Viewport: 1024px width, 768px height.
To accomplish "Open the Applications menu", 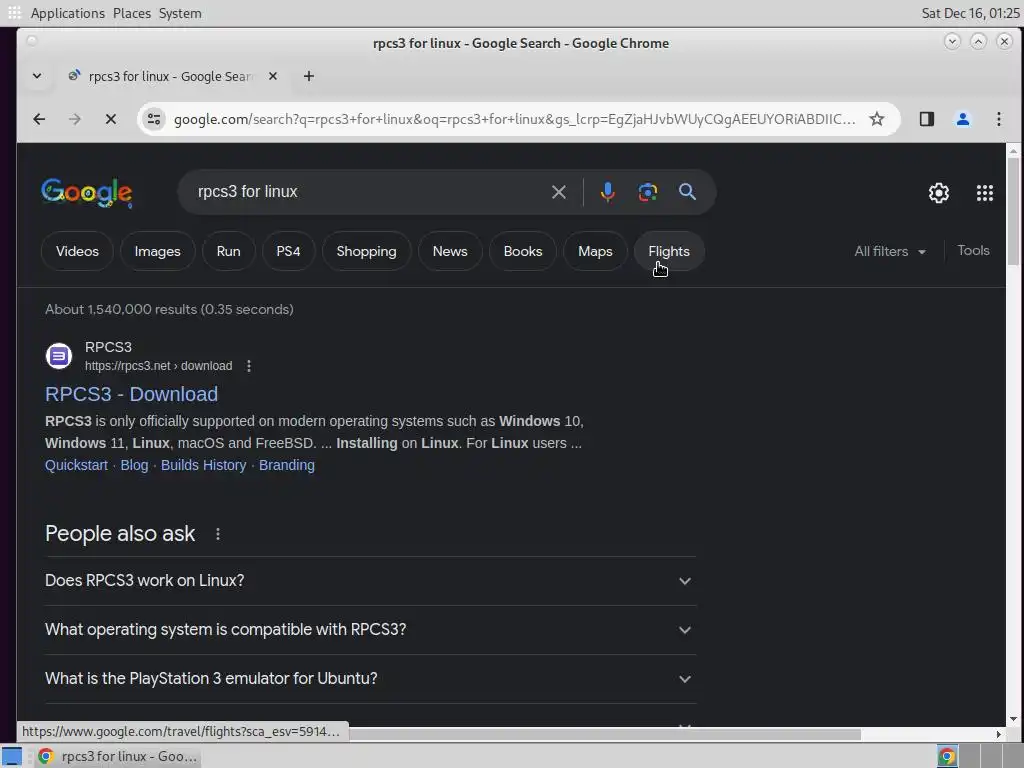I will tap(67, 13).
